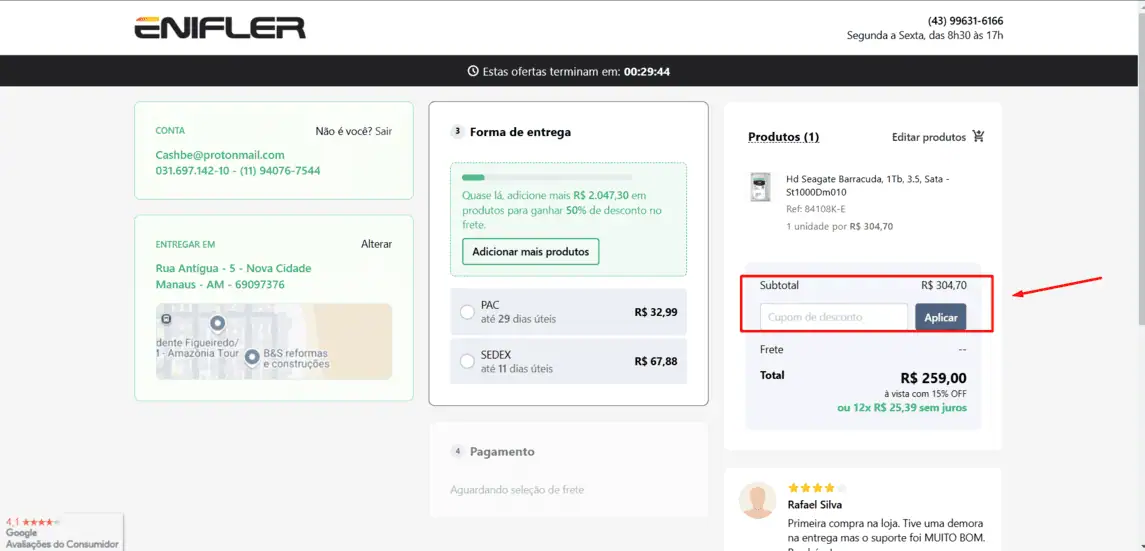The width and height of the screenshot is (1145, 551).
Task: Click the Cashbe@protonmail.com email text
Action: 220,155
